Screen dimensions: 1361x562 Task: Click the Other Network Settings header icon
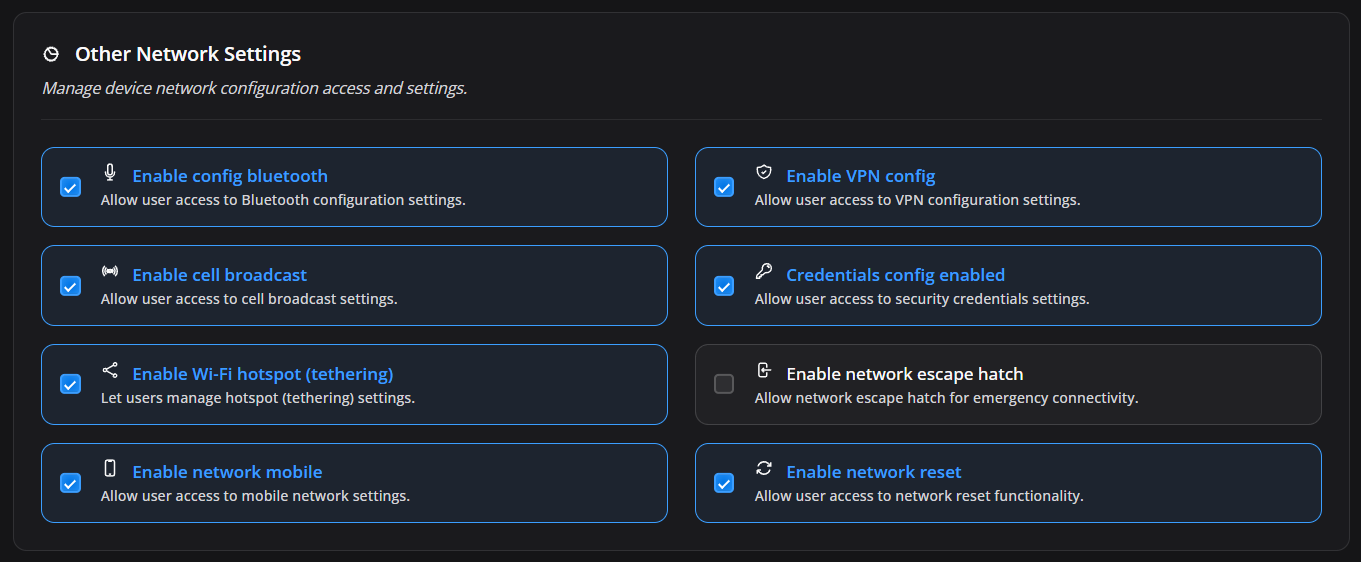[51, 54]
